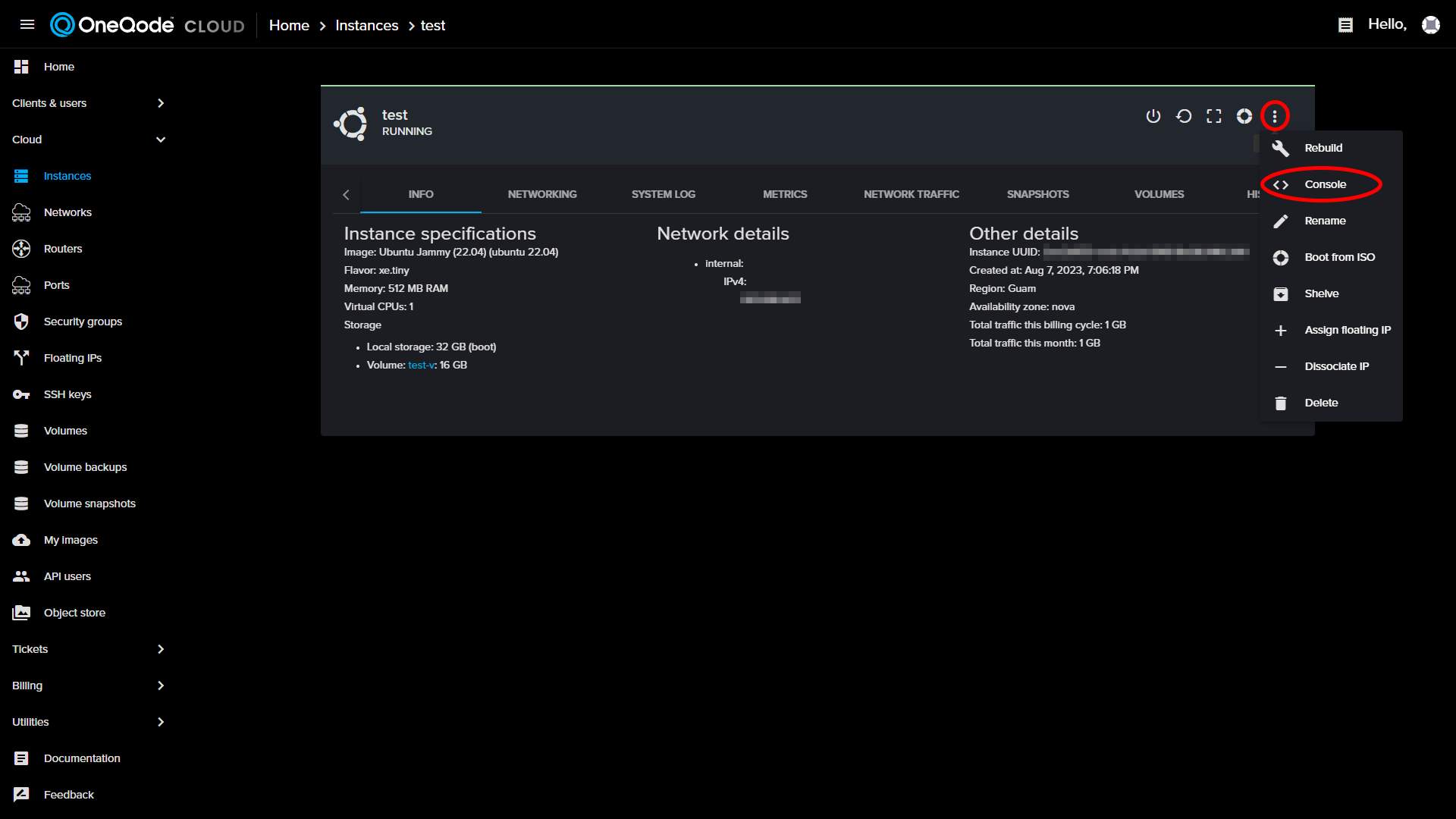
Task: Open the fullscreen console icon
Action: click(1213, 116)
